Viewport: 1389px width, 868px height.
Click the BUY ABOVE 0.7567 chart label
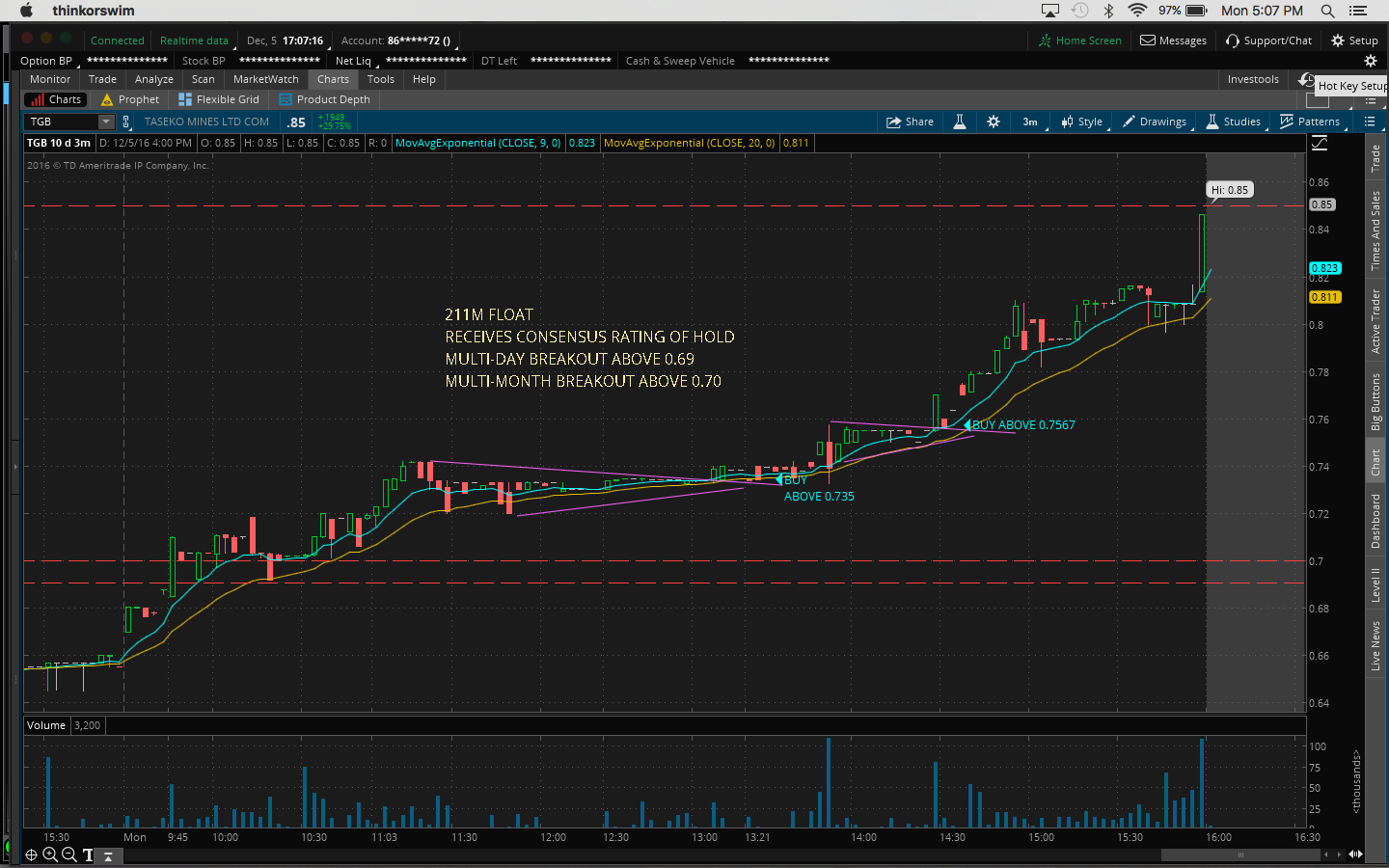(1023, 425)
